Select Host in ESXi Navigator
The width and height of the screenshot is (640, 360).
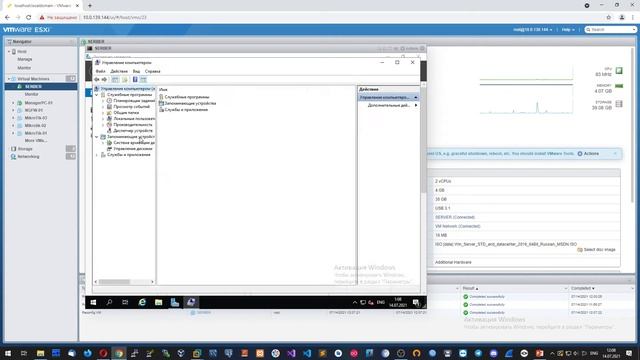coord(22,52)
